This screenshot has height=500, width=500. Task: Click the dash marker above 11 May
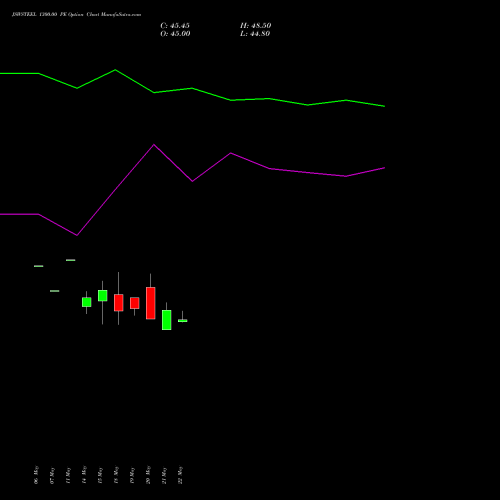tap(71, 260)
